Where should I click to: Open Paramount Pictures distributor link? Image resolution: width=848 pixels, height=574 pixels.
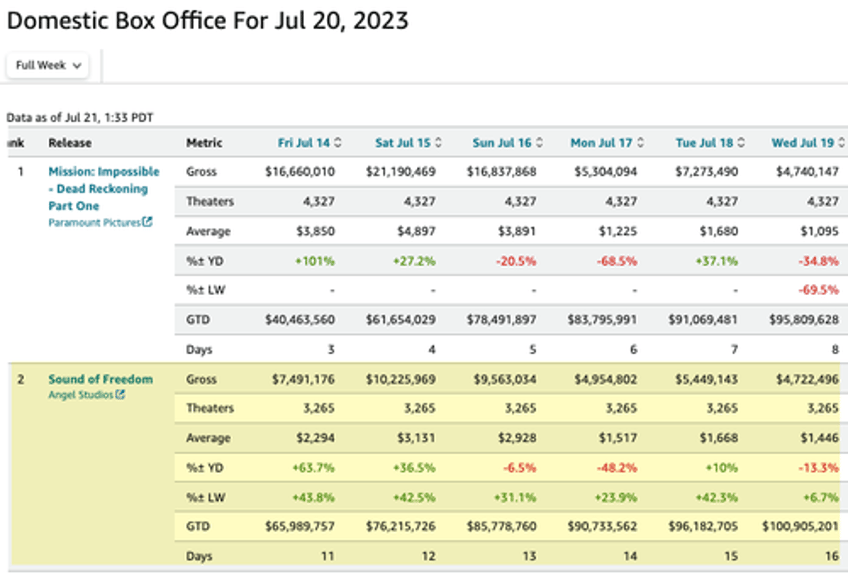click(94, 223)
